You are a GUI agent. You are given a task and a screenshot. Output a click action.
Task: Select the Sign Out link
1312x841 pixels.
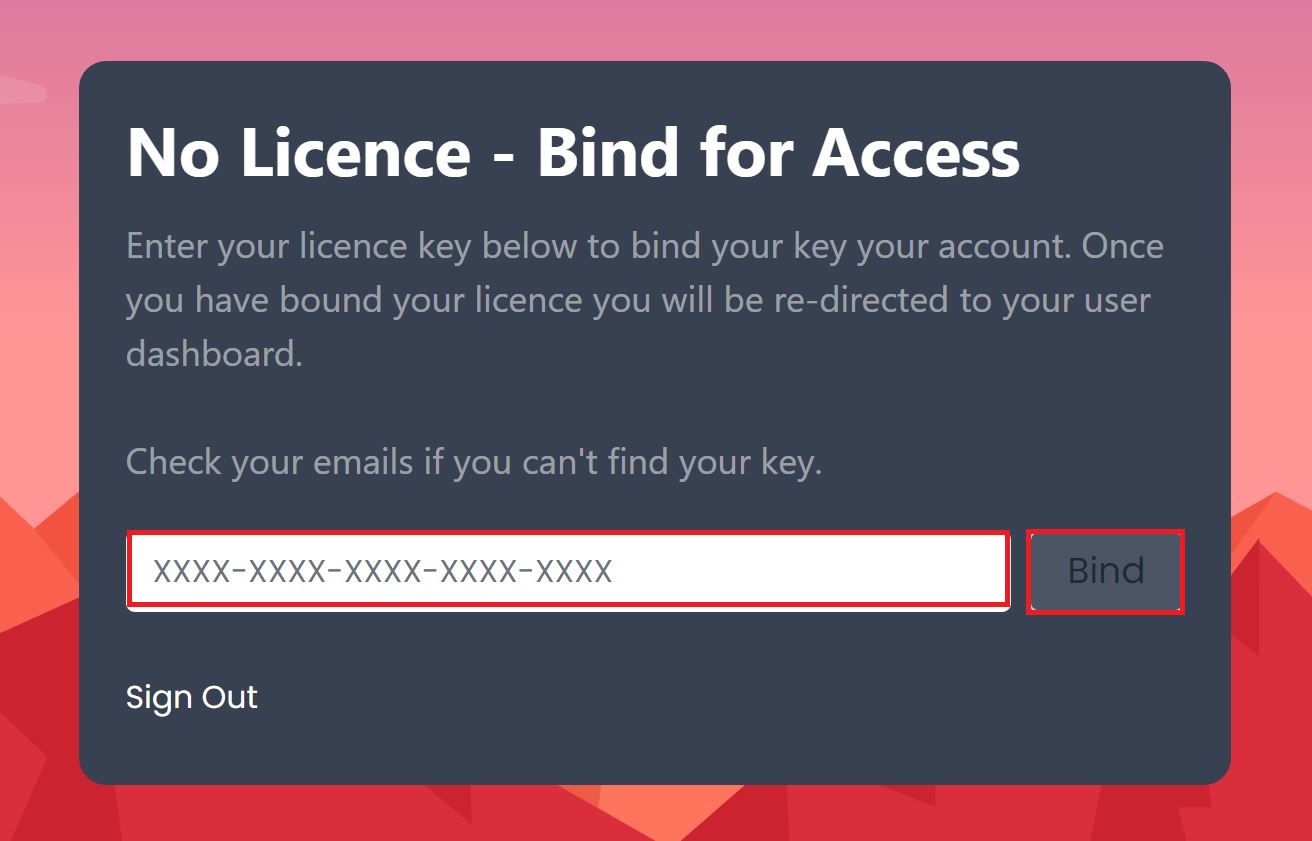point(192,697)
